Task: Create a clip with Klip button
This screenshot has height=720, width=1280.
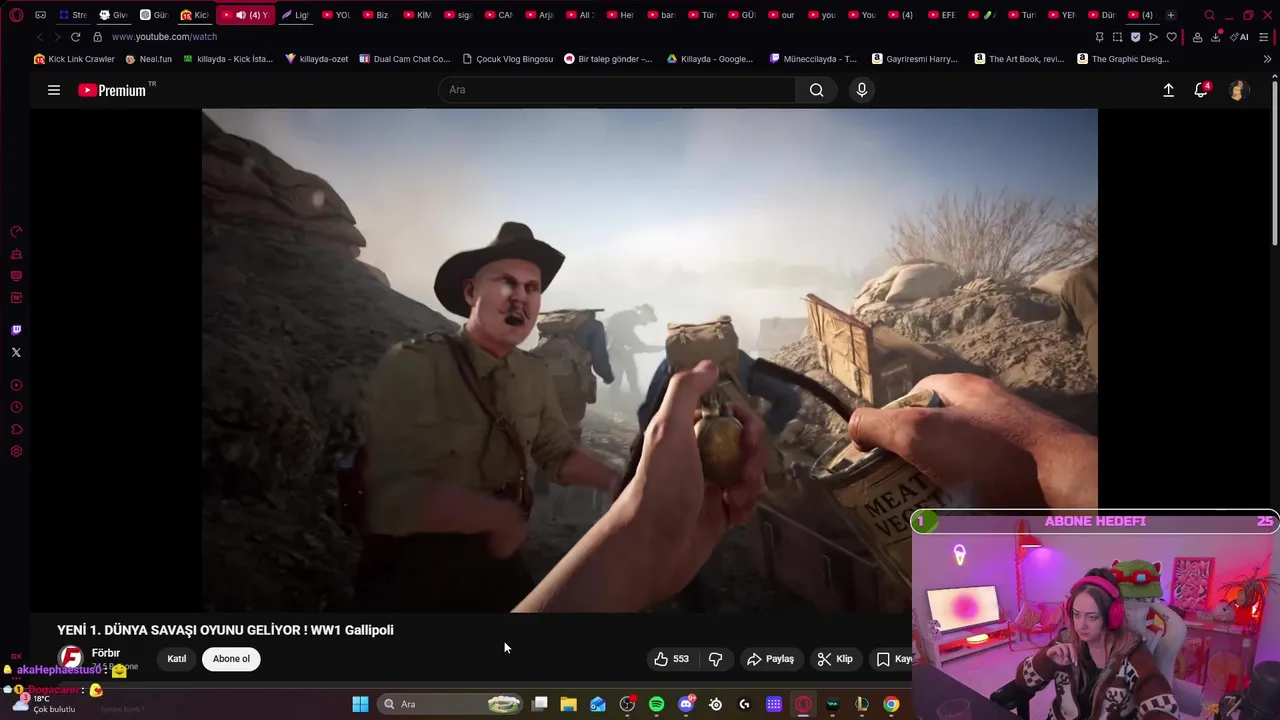Action: (x=835, y=659)
